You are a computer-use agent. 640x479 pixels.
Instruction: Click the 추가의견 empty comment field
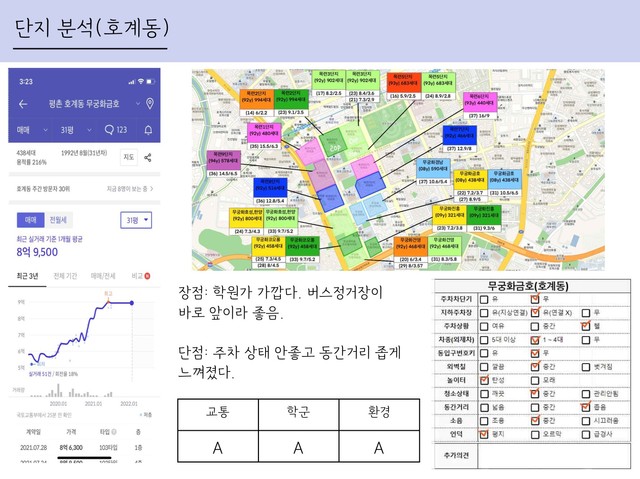coord(554,455)
